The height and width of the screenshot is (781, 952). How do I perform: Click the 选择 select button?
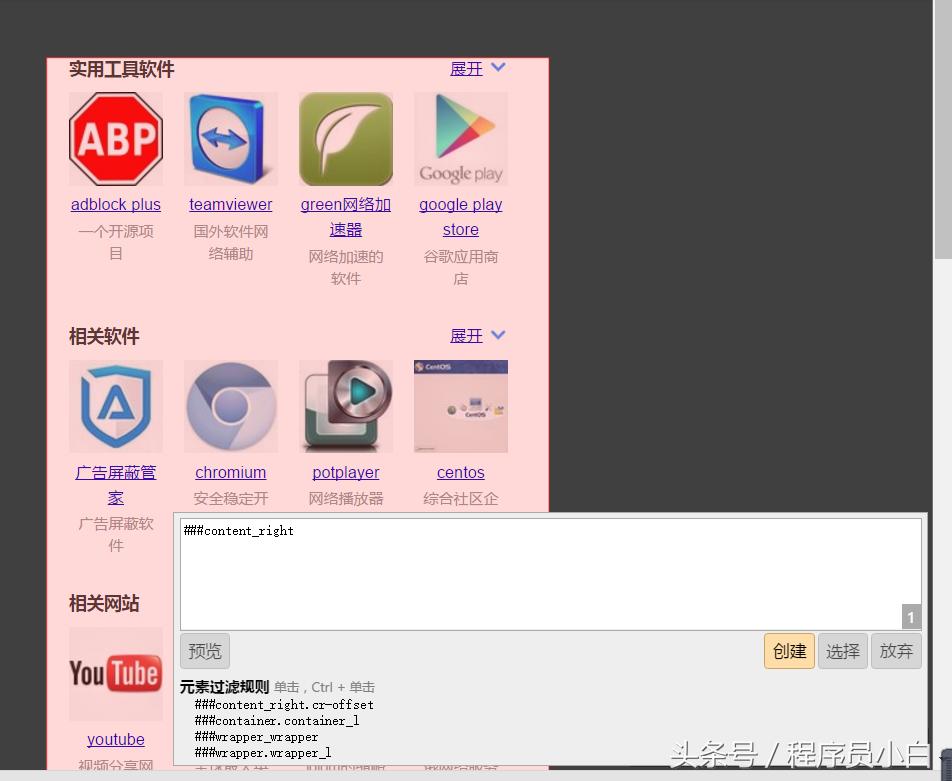coord(842,650)
